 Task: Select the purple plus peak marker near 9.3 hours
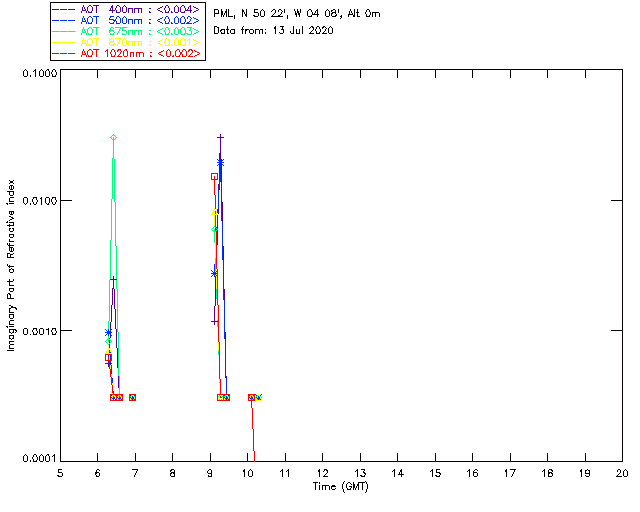220,138
